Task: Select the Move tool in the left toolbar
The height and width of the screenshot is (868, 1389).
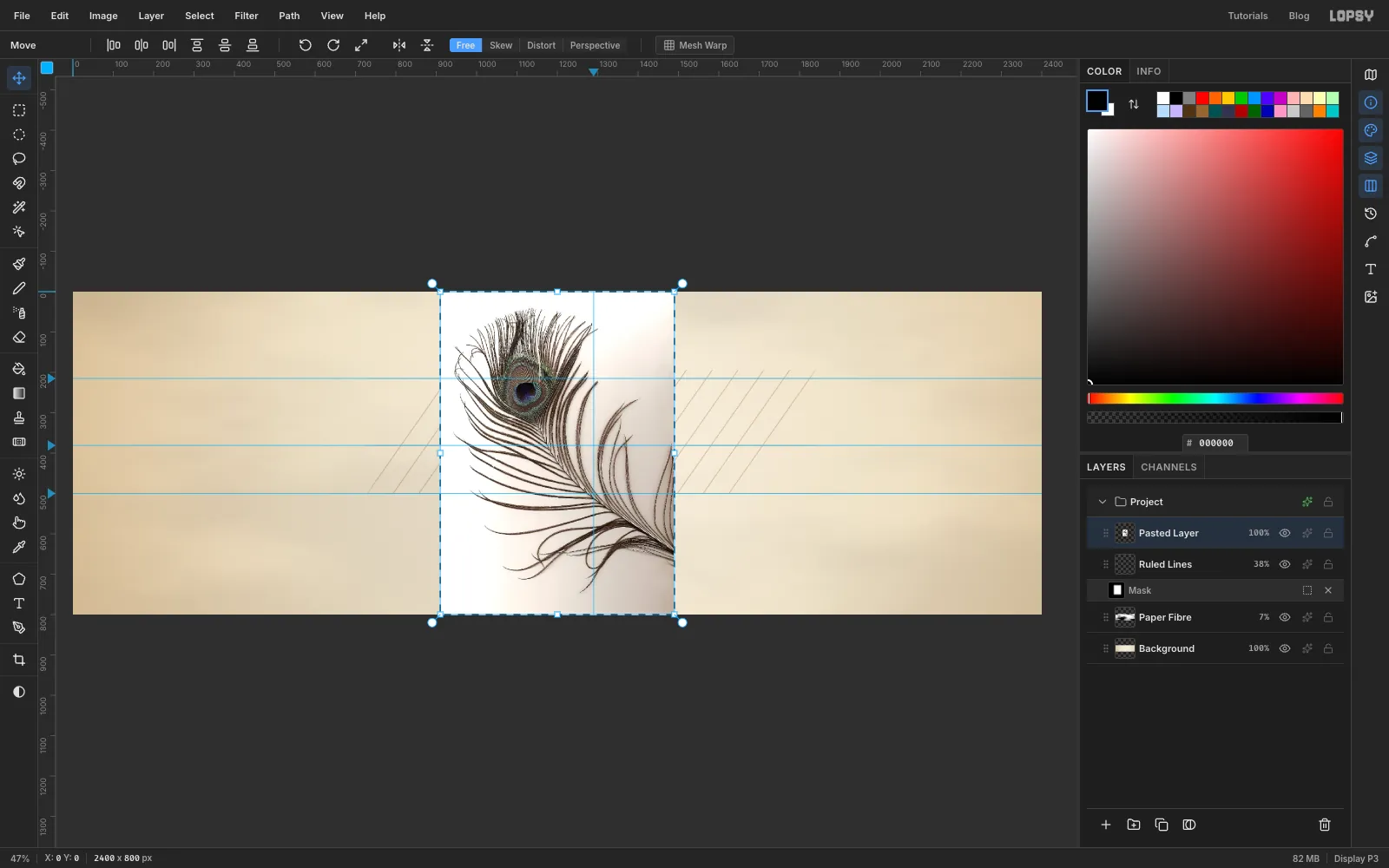Action: pyautogui.click(x=19, y=78)
